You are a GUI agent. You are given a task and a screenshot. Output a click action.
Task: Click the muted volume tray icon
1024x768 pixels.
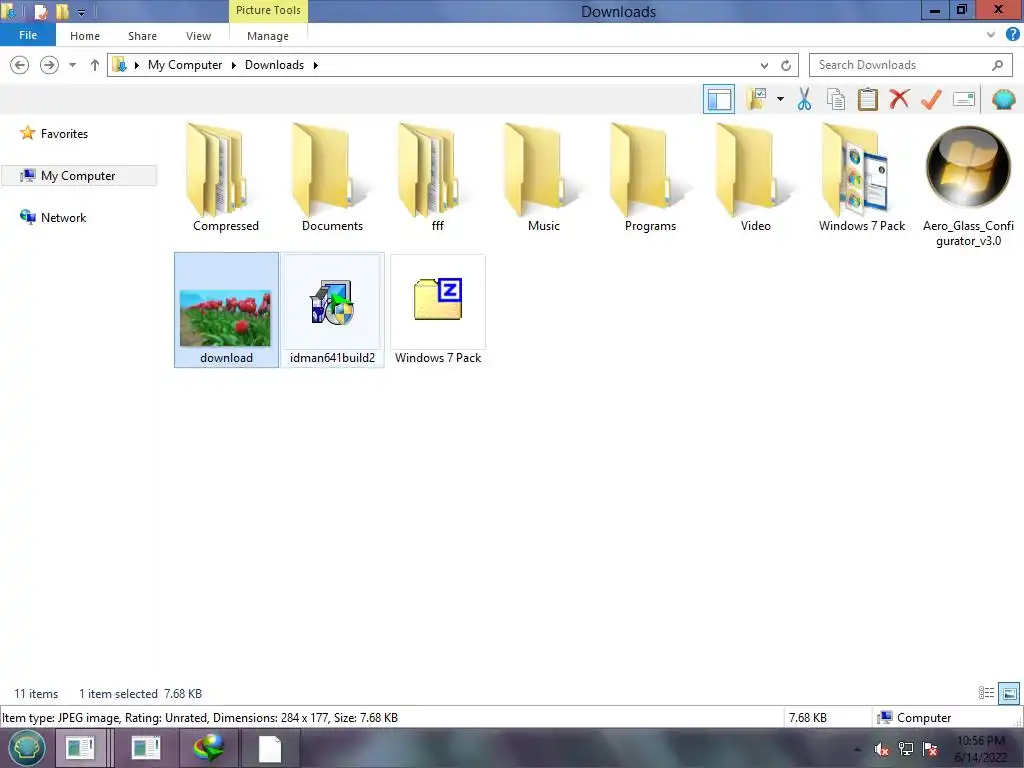click(881, 749)
